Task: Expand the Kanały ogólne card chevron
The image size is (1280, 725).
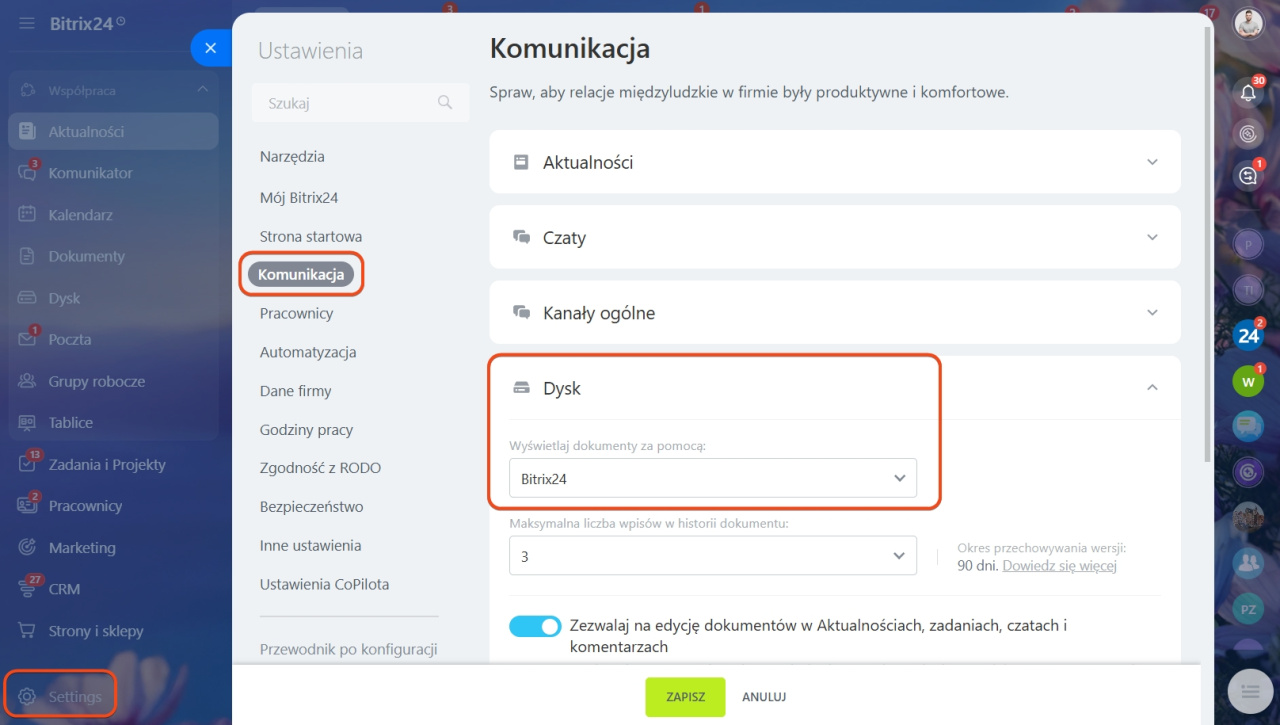Action: click(x=1152, y=313)
